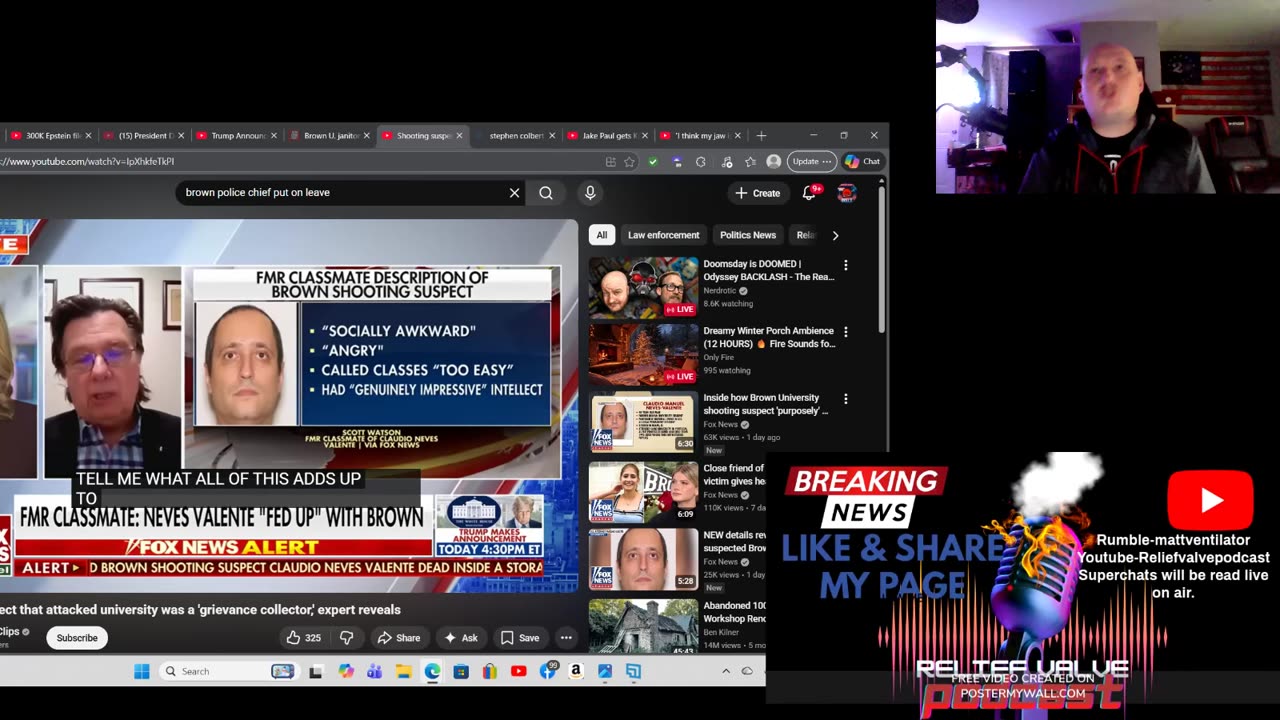Select Law enforcement filter chip

[x=663, y=235]
